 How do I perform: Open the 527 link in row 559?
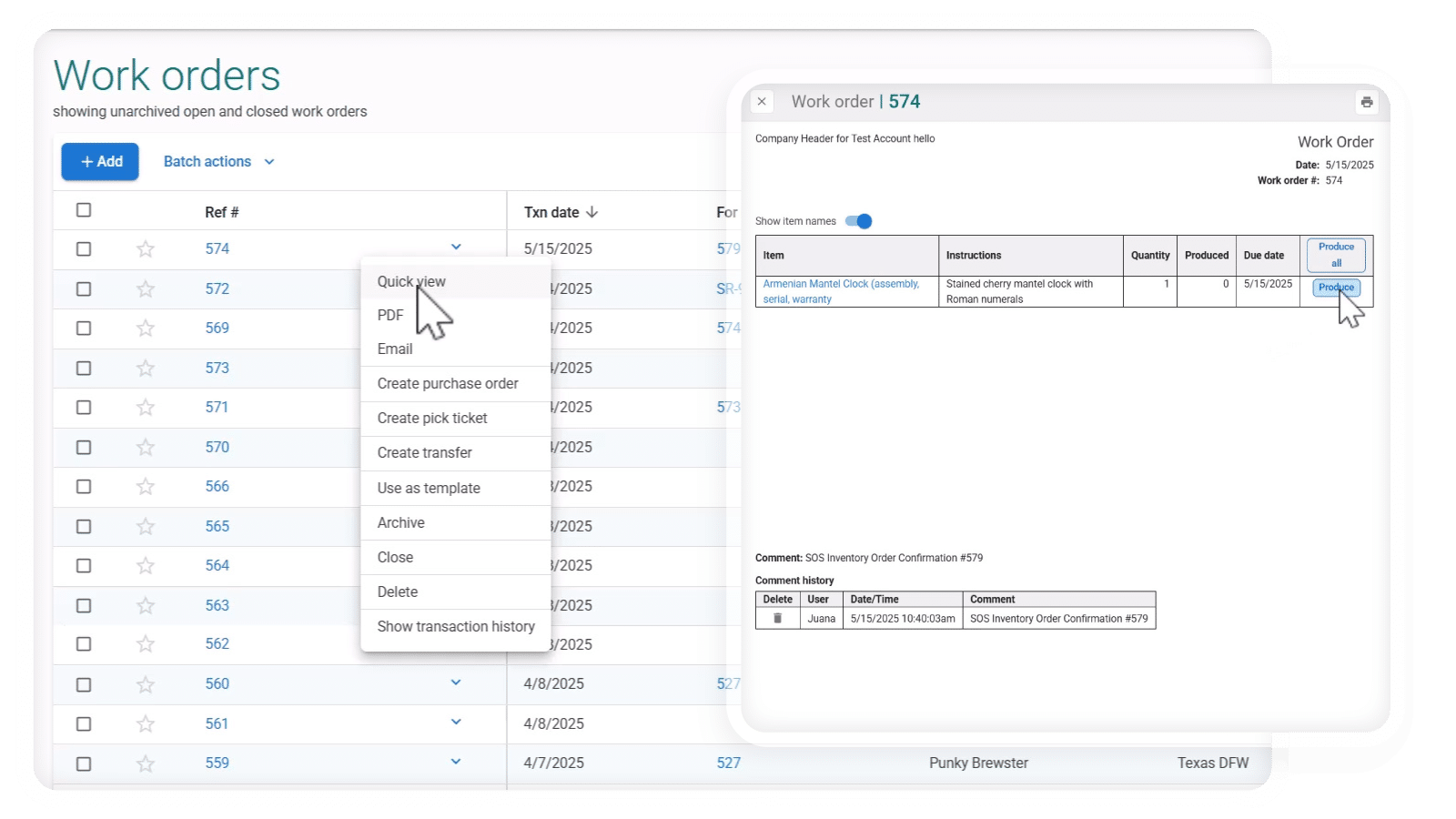coord(728,763)
